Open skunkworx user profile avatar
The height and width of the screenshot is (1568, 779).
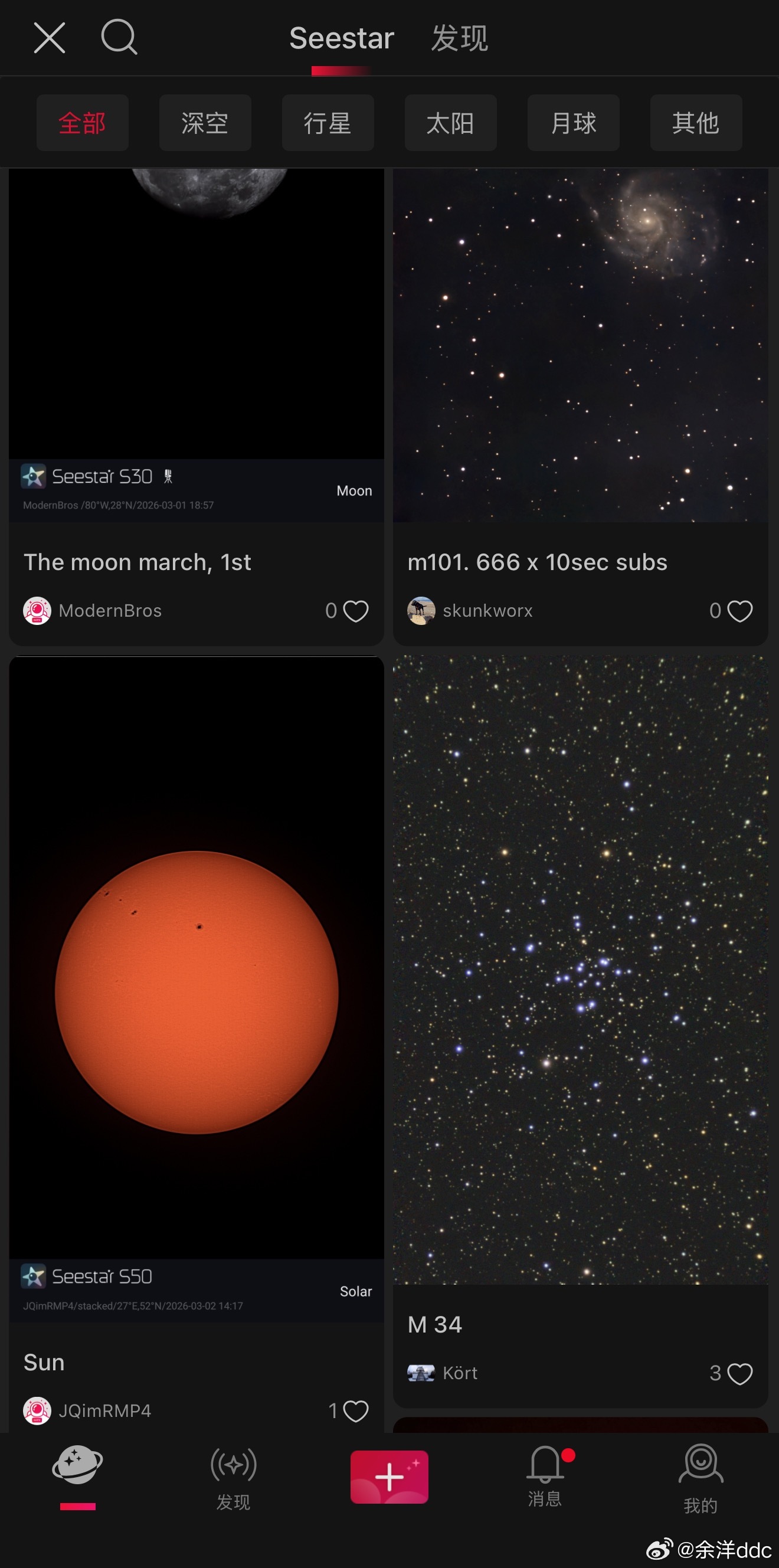(421, 611)
